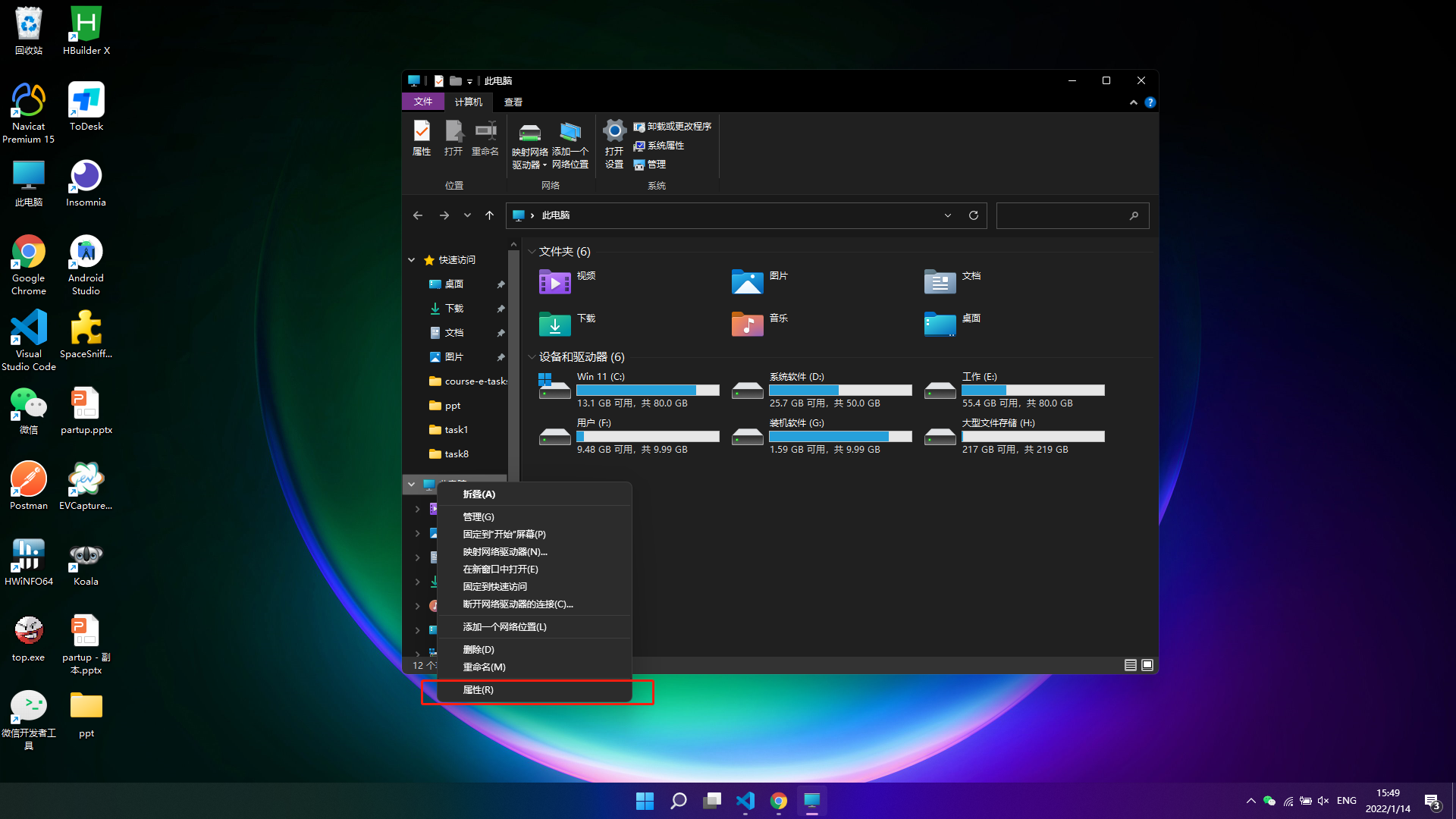
Task: Click 卸载或更改程序 in the ribbon
Action: [x=673, y=127]
